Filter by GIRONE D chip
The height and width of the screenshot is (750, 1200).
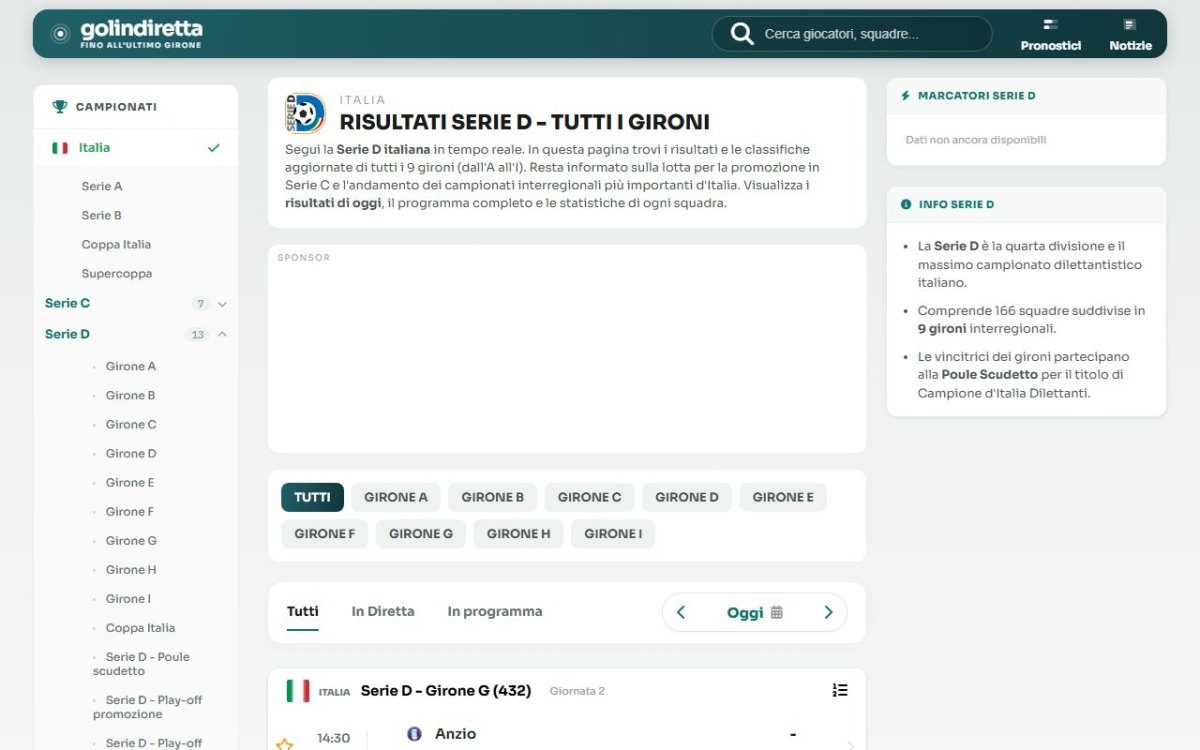687,497
